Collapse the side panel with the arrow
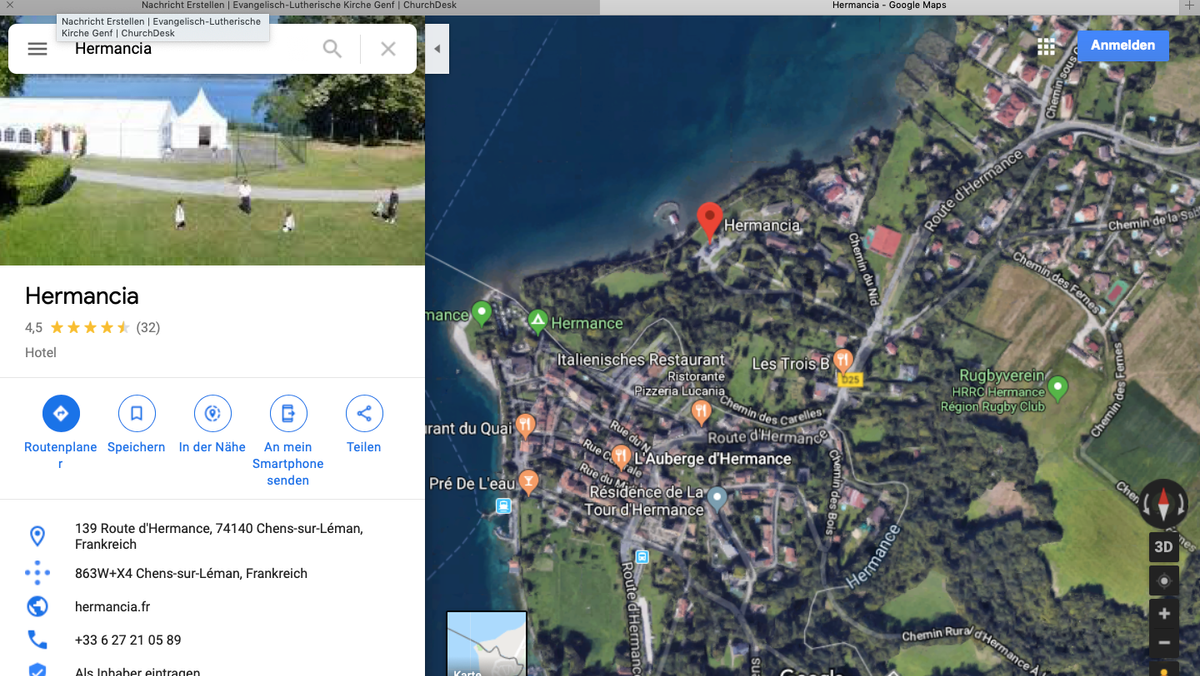Image resolution: width=1200 pixels, height=676 pixels. coord(437,48)
